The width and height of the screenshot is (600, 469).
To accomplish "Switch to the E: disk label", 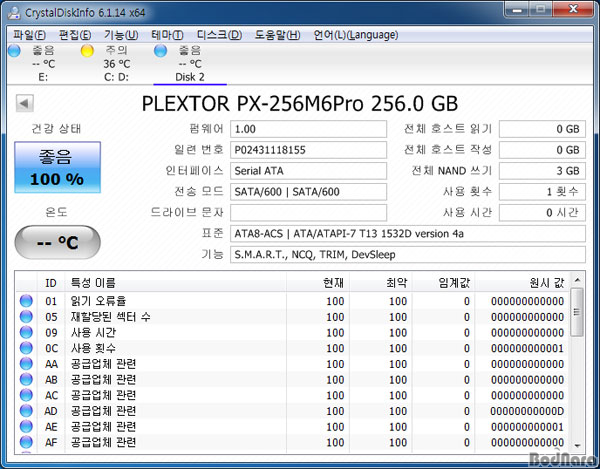I will 43,77.
